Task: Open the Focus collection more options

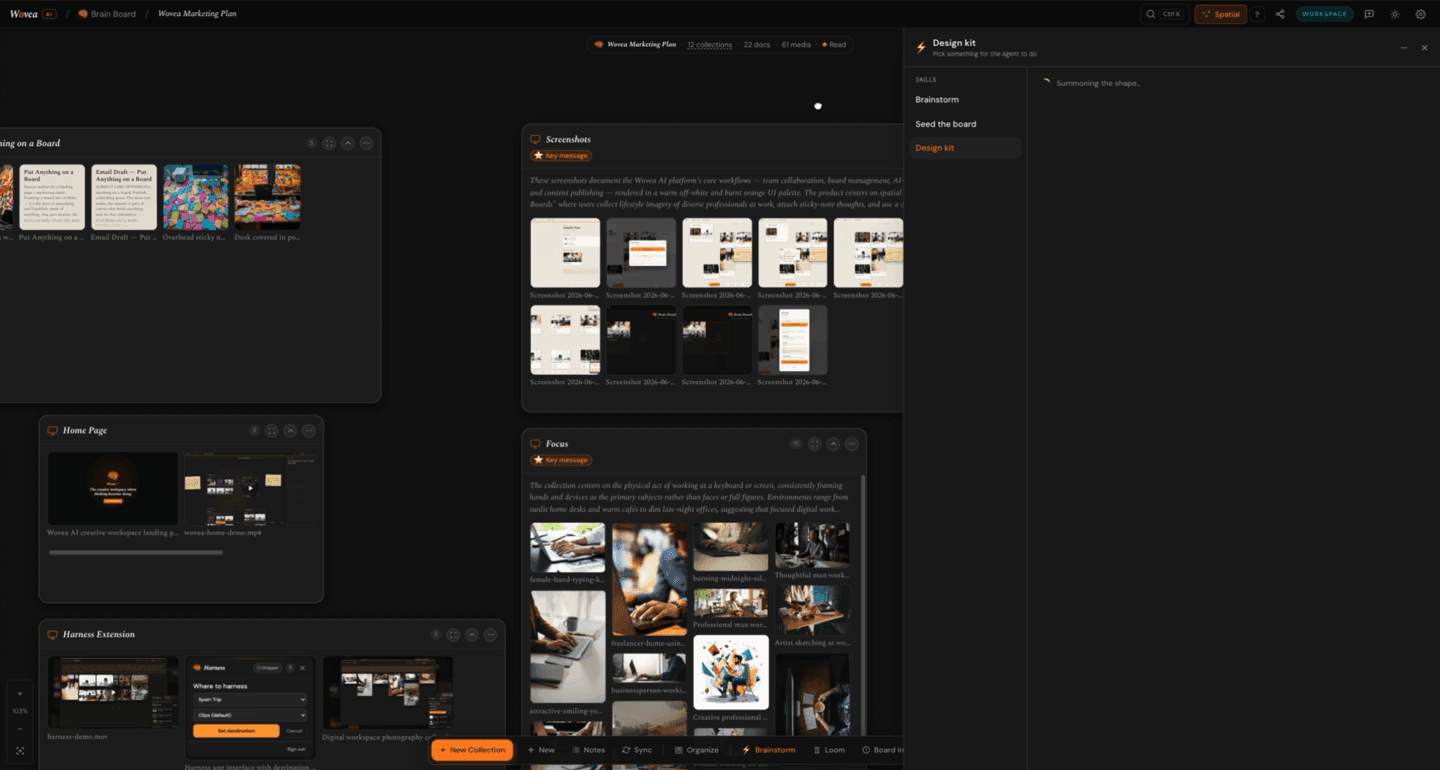Action: tap(852, 444)
